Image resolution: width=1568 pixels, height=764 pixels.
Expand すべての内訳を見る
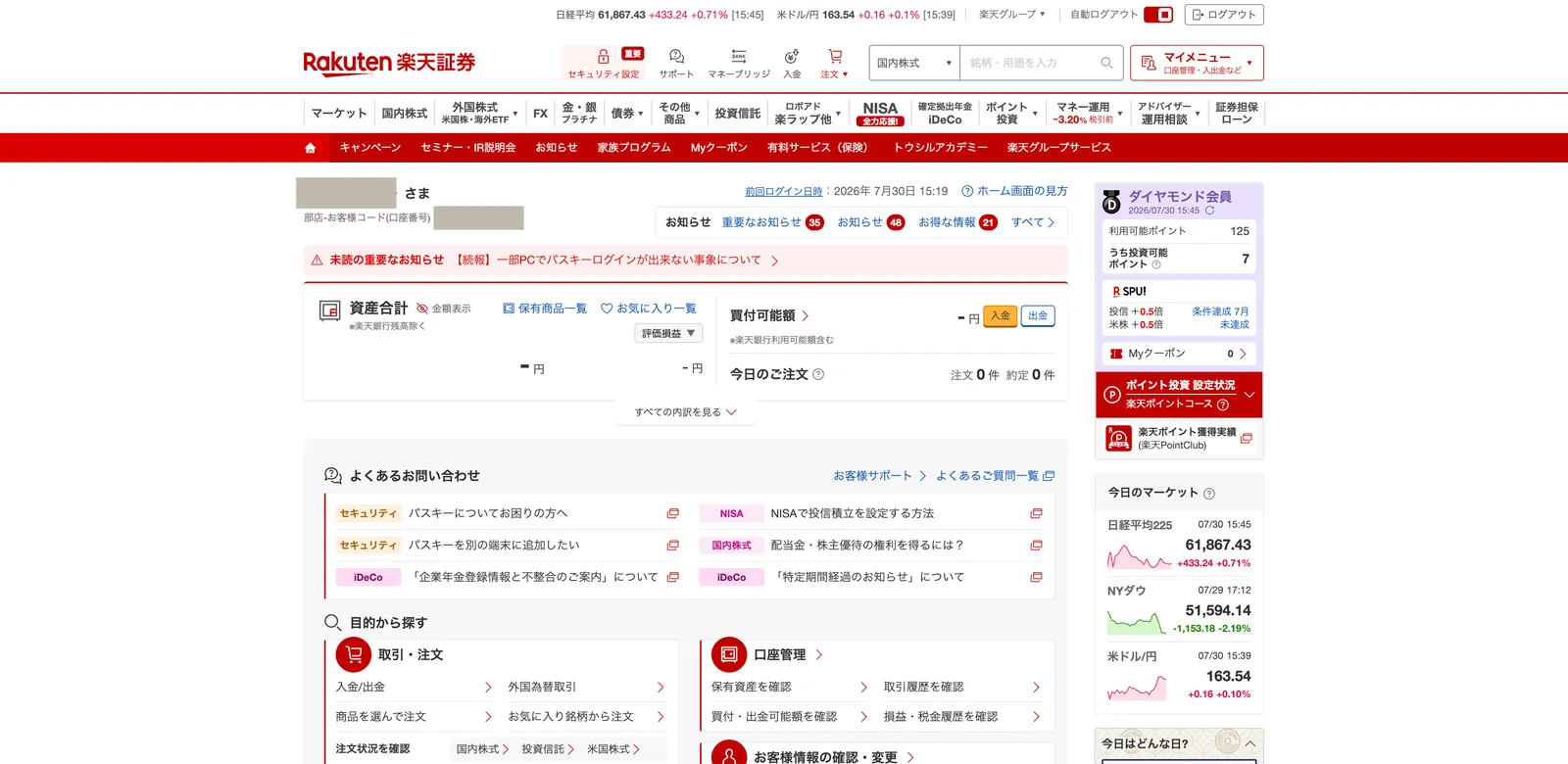click(x=685, y=412)
